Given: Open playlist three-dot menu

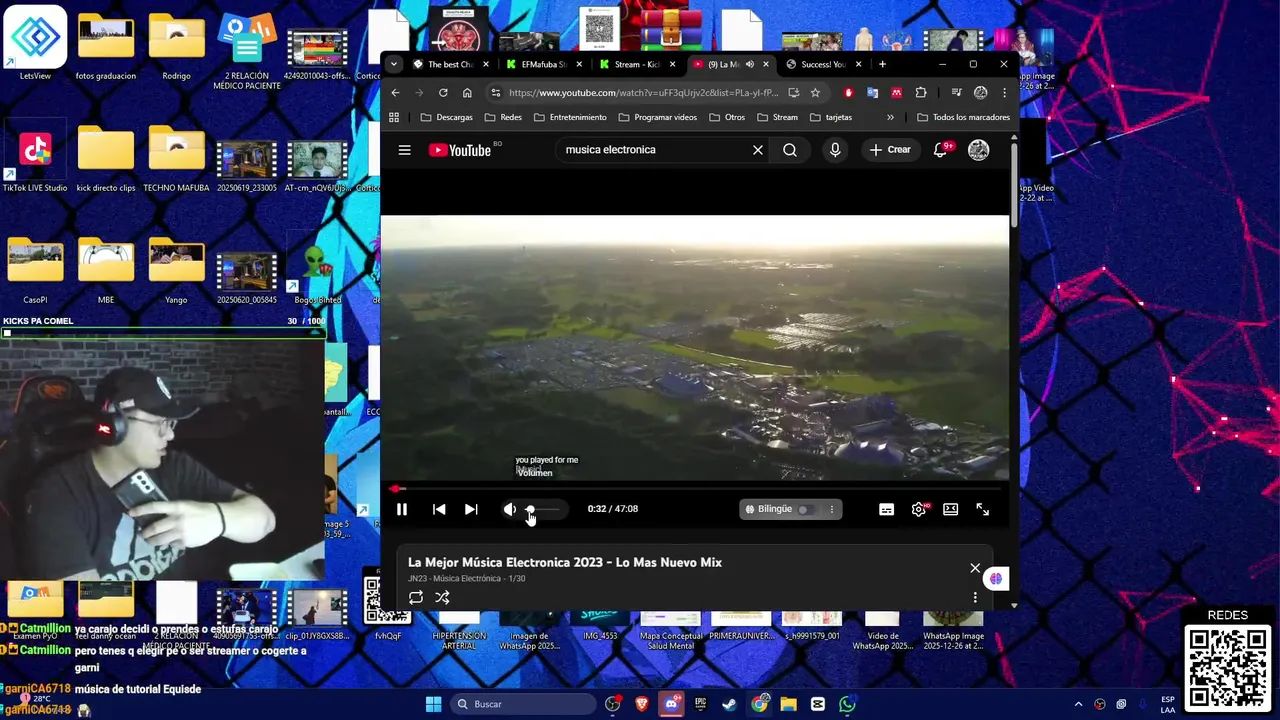Looking at the screenshot, I should (x=975, y=598).
